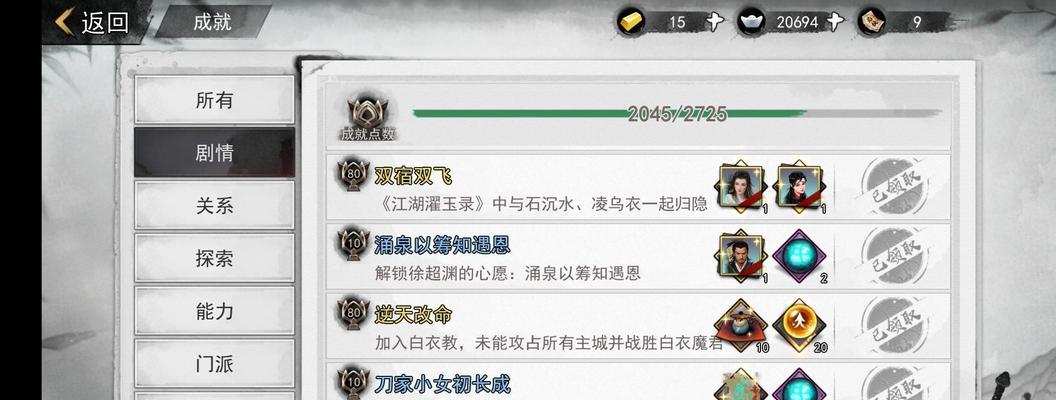1056x400 pixels.
Task: Click the achievement points progress bar
Action: tap(677, 114)
